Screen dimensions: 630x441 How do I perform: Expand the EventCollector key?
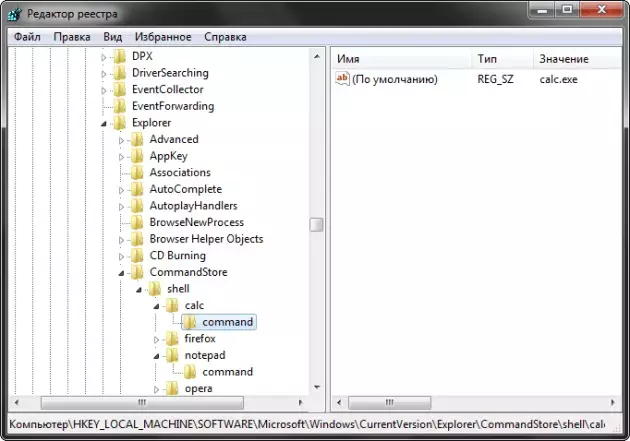click(104, 90)
